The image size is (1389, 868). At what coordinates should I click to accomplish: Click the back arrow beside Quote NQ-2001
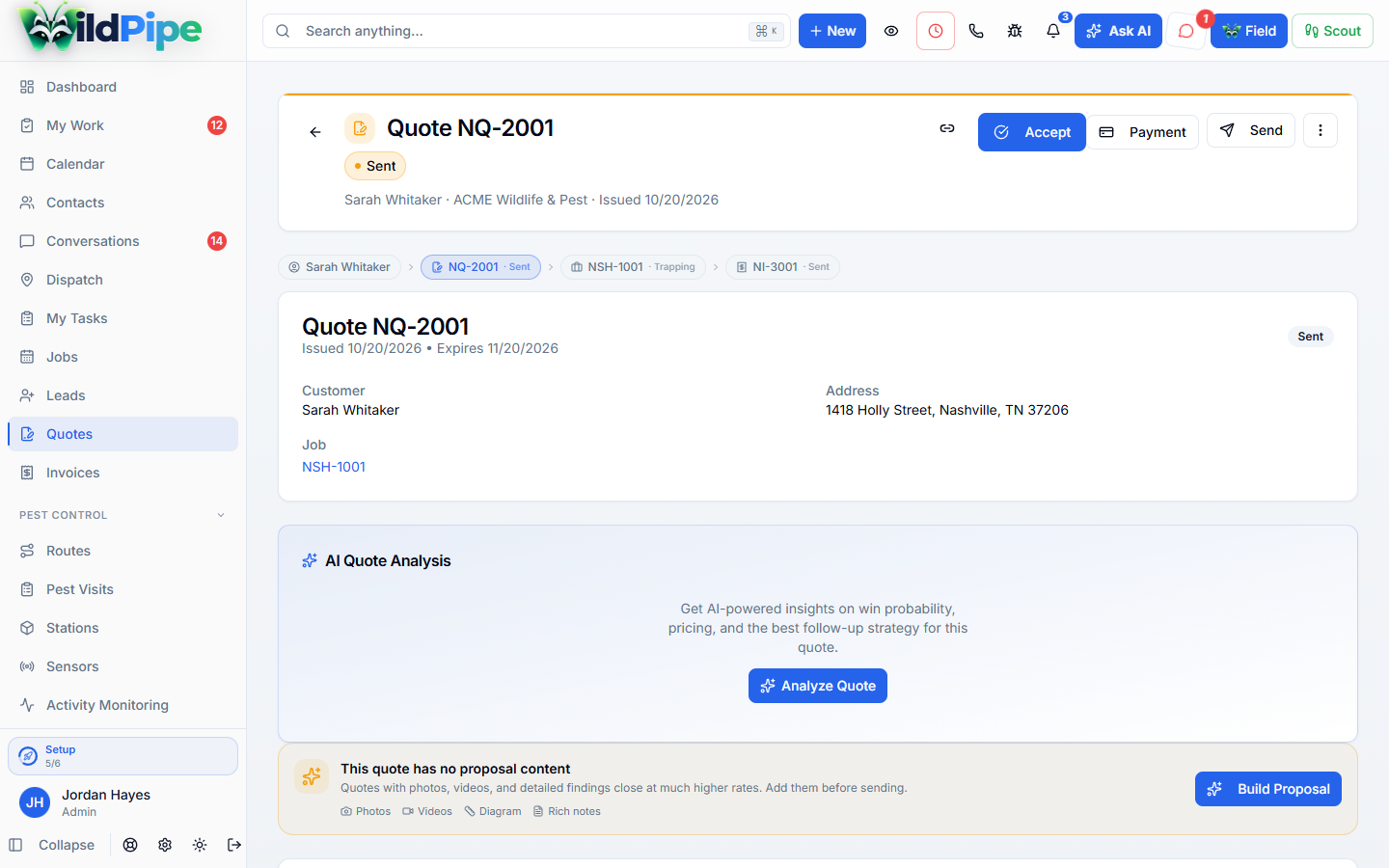315,132
